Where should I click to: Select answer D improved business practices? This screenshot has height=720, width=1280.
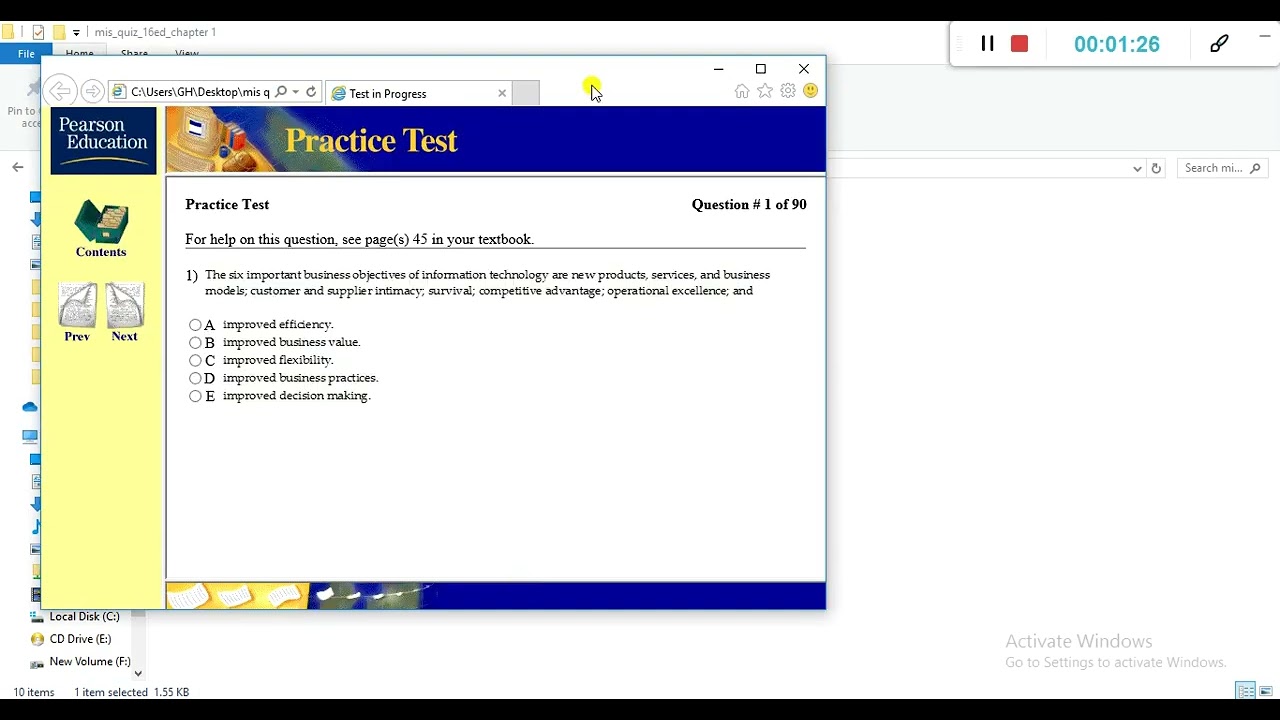[x=195, y=379]
